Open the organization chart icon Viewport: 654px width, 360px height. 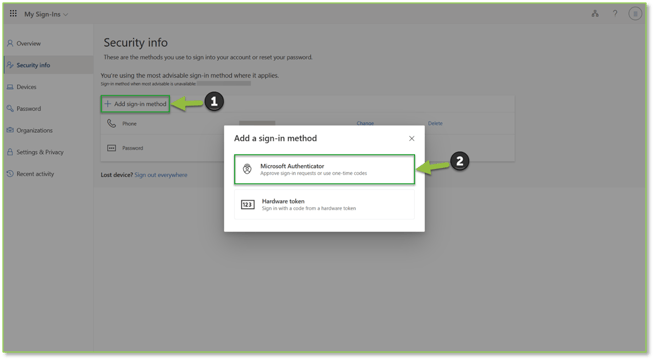pyautogui.click(x=595, y=14)
